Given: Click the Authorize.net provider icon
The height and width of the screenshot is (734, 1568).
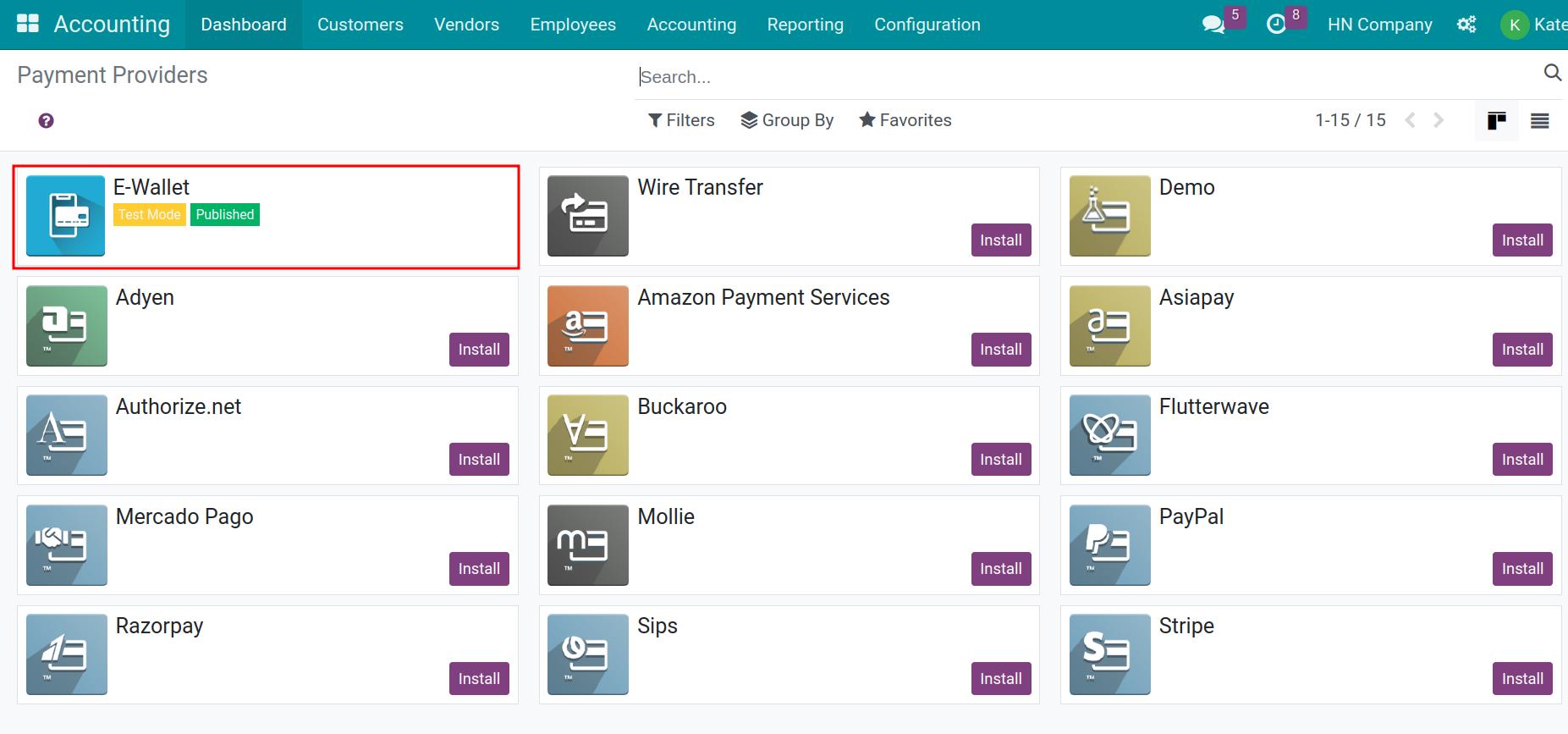Looking at the screenshot, I should 67,435.
